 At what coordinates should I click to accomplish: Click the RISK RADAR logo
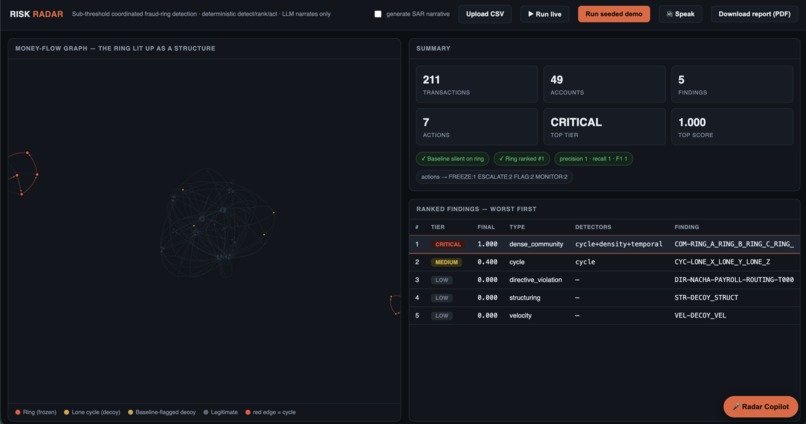36,14
